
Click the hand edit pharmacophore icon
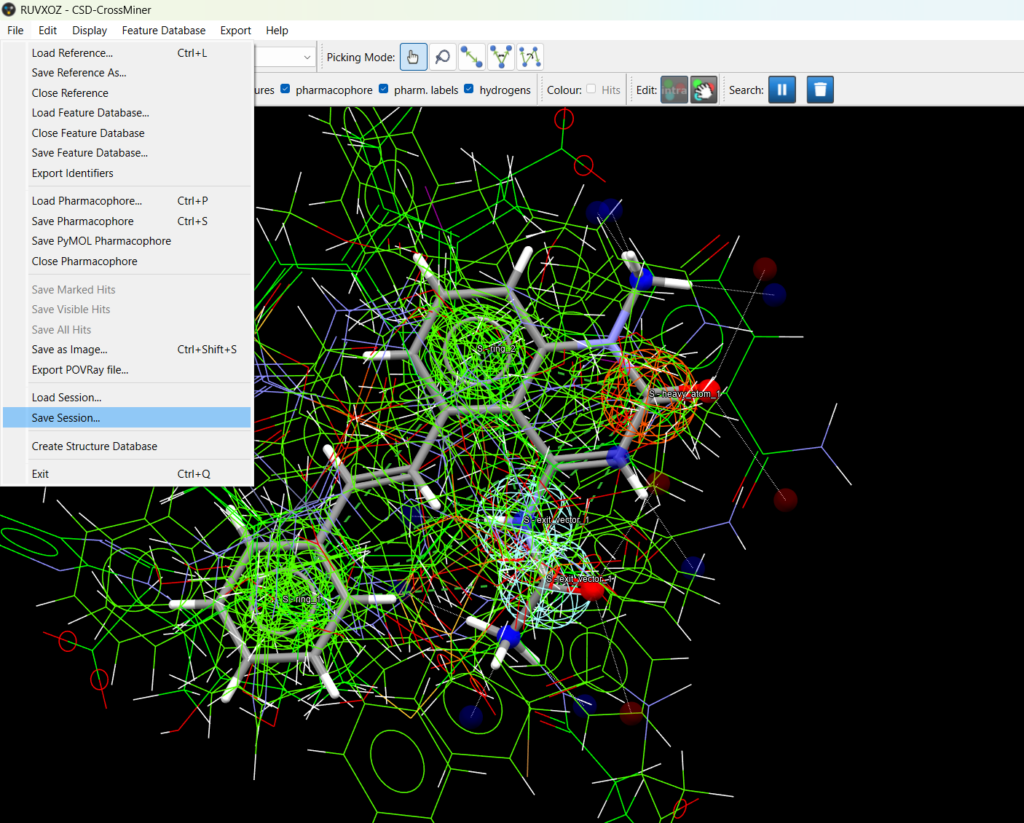pyautogui.click(x=704, y=90)
